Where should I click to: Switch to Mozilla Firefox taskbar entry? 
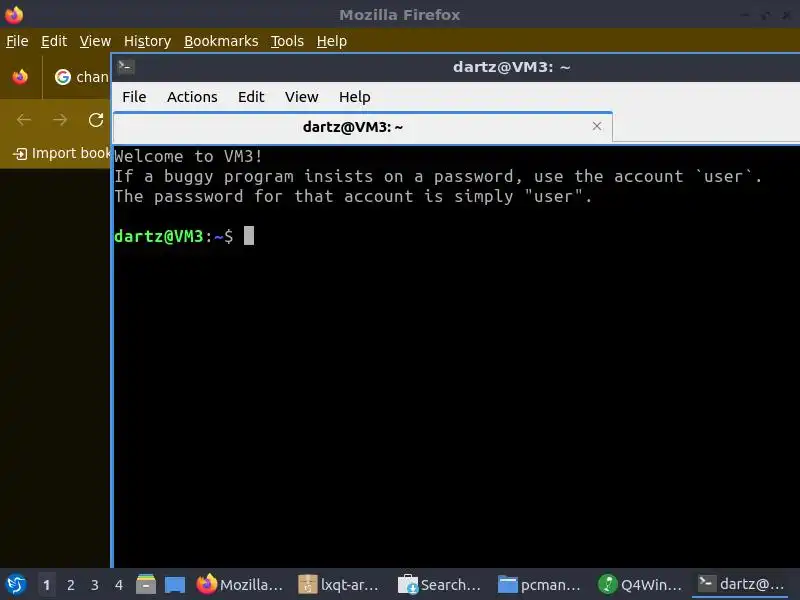pos(239,585)
